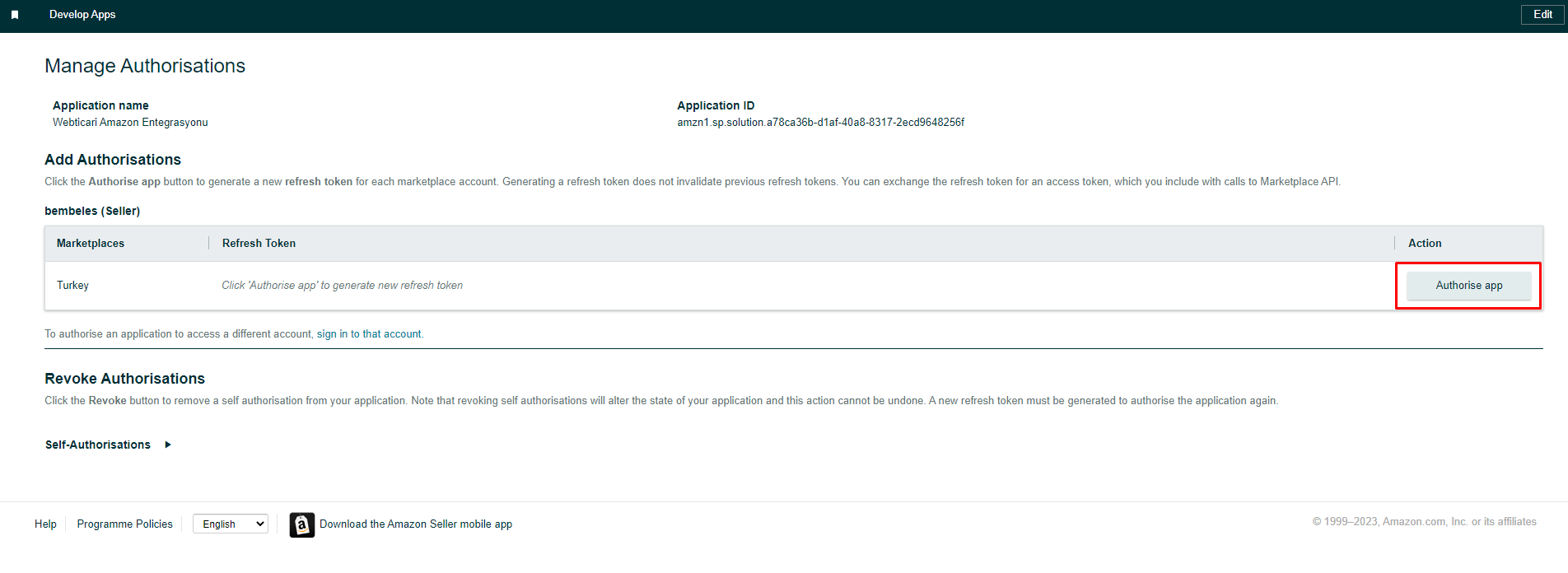Click the Marketplaces column header

tap(91, 244)
